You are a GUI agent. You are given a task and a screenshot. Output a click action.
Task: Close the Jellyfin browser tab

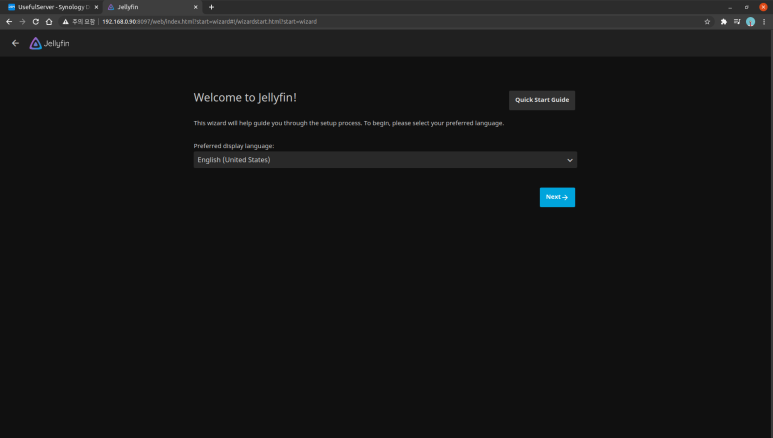[196, 7]
